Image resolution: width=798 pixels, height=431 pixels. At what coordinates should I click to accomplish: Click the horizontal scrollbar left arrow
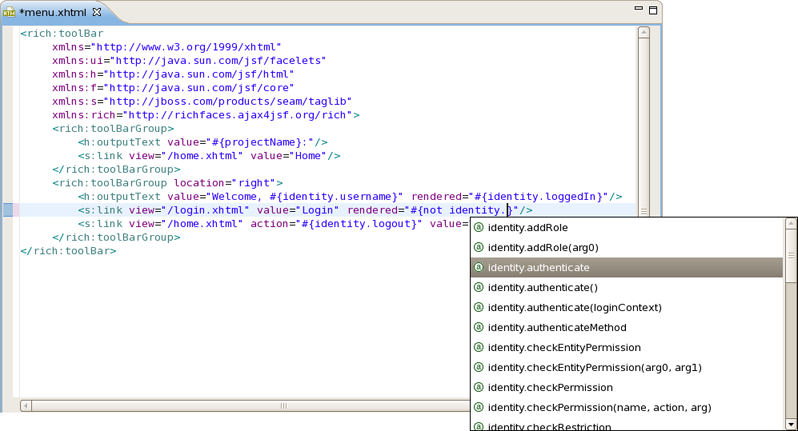click(26, 406)
